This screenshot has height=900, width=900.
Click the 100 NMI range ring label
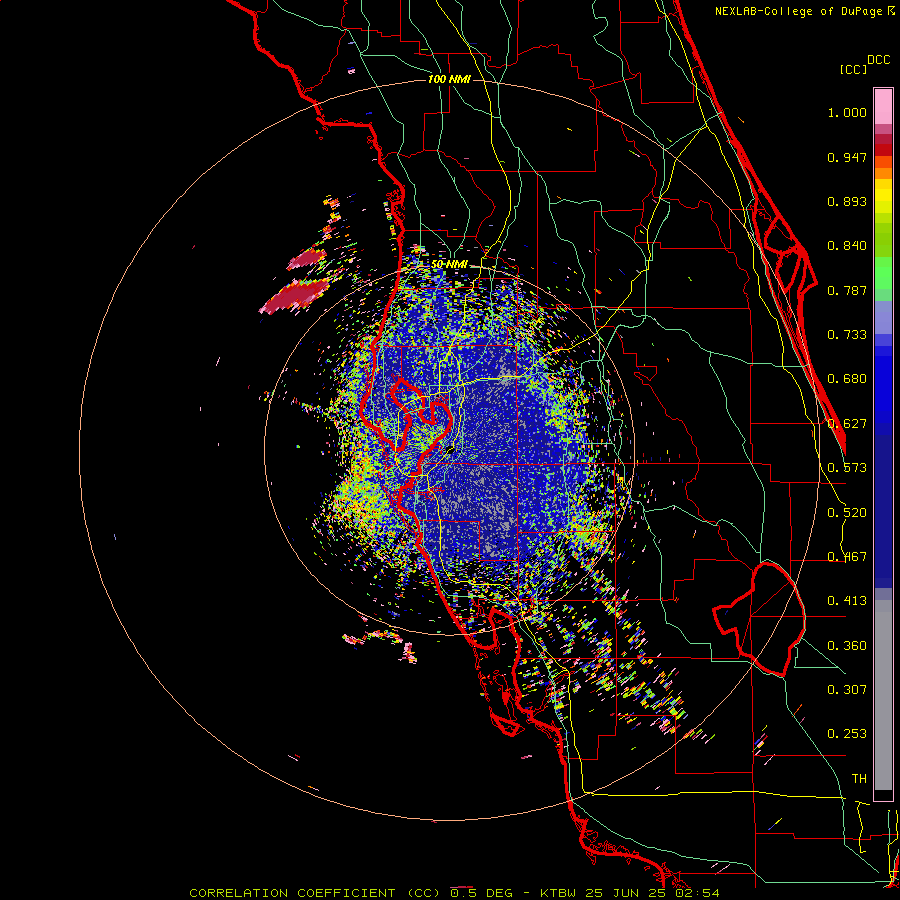coord(449,79)
